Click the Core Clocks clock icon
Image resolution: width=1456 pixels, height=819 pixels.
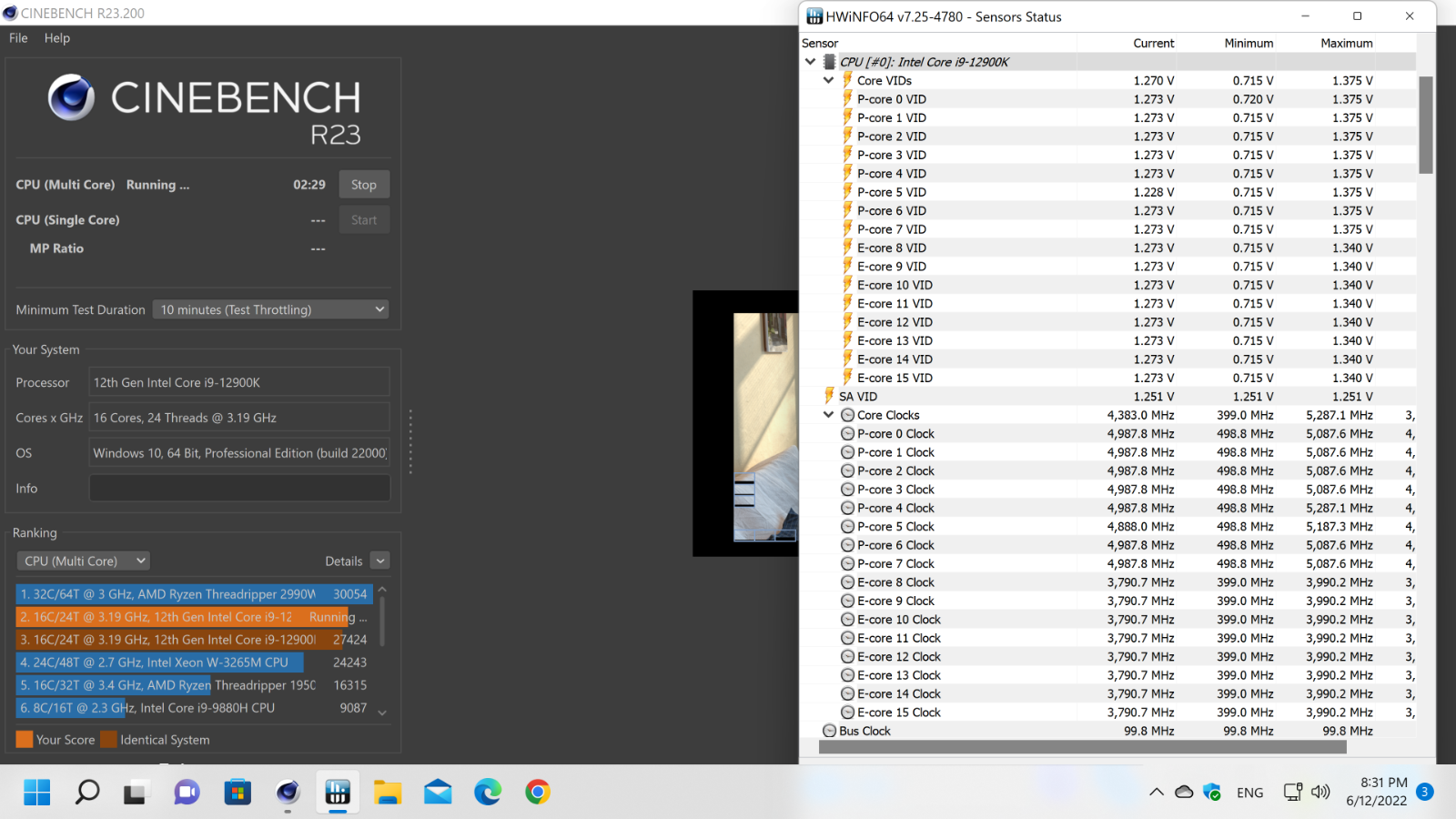847,415
